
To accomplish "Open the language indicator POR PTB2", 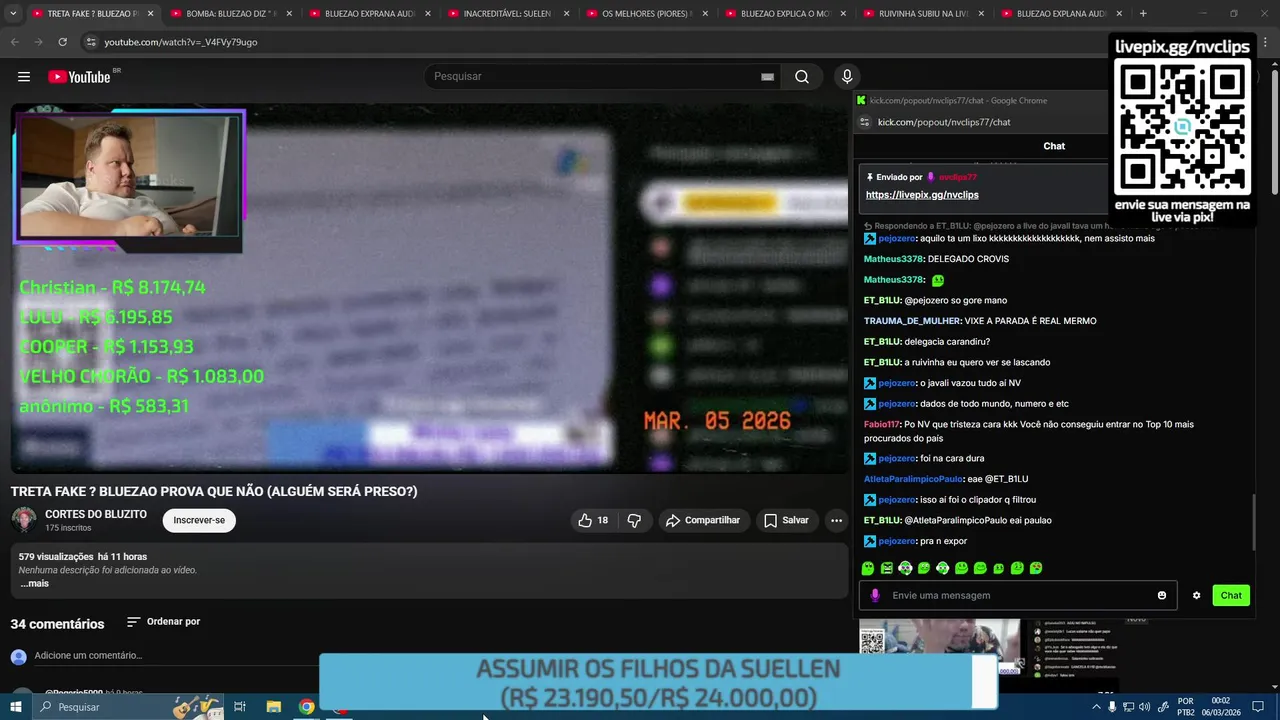I will [1186, 707].
